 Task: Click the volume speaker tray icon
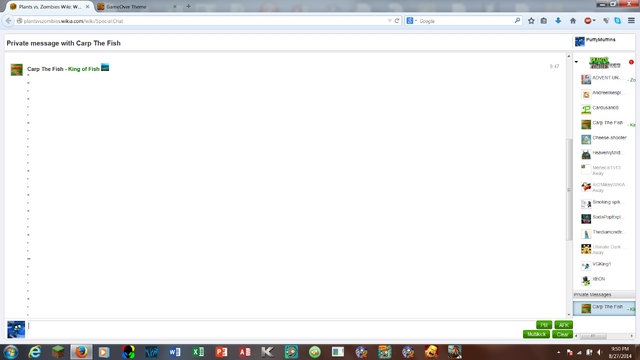pos(600,352)
